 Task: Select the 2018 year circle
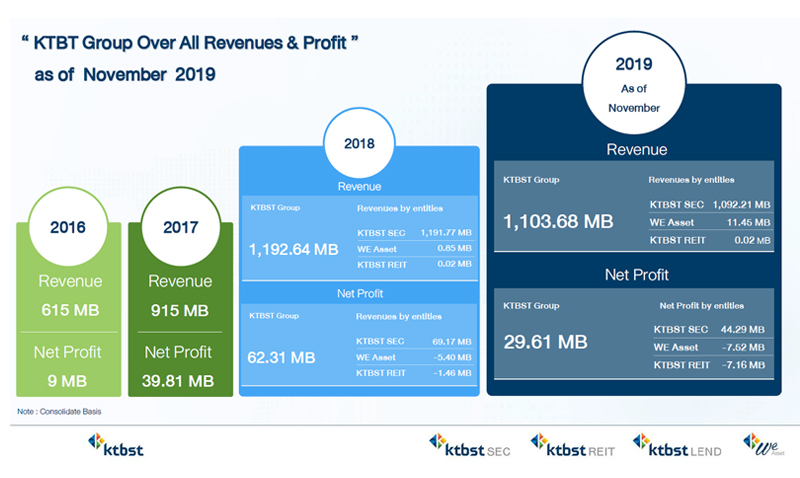[x=359, y=143]
